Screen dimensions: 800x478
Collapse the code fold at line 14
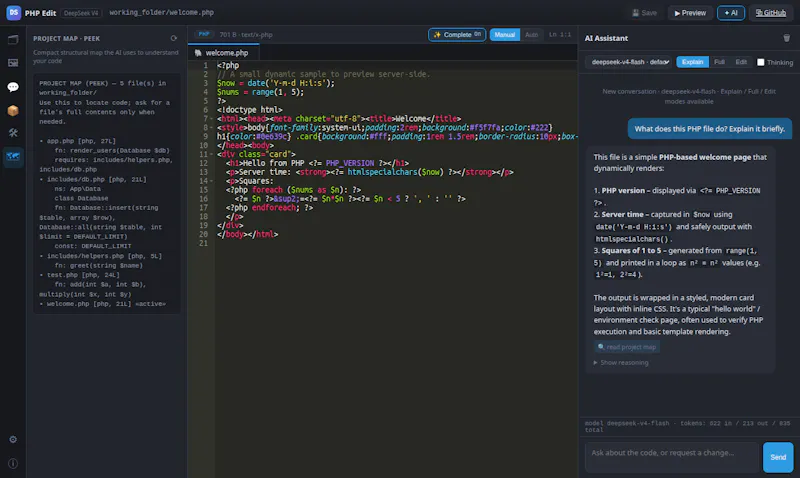(211, 181)
